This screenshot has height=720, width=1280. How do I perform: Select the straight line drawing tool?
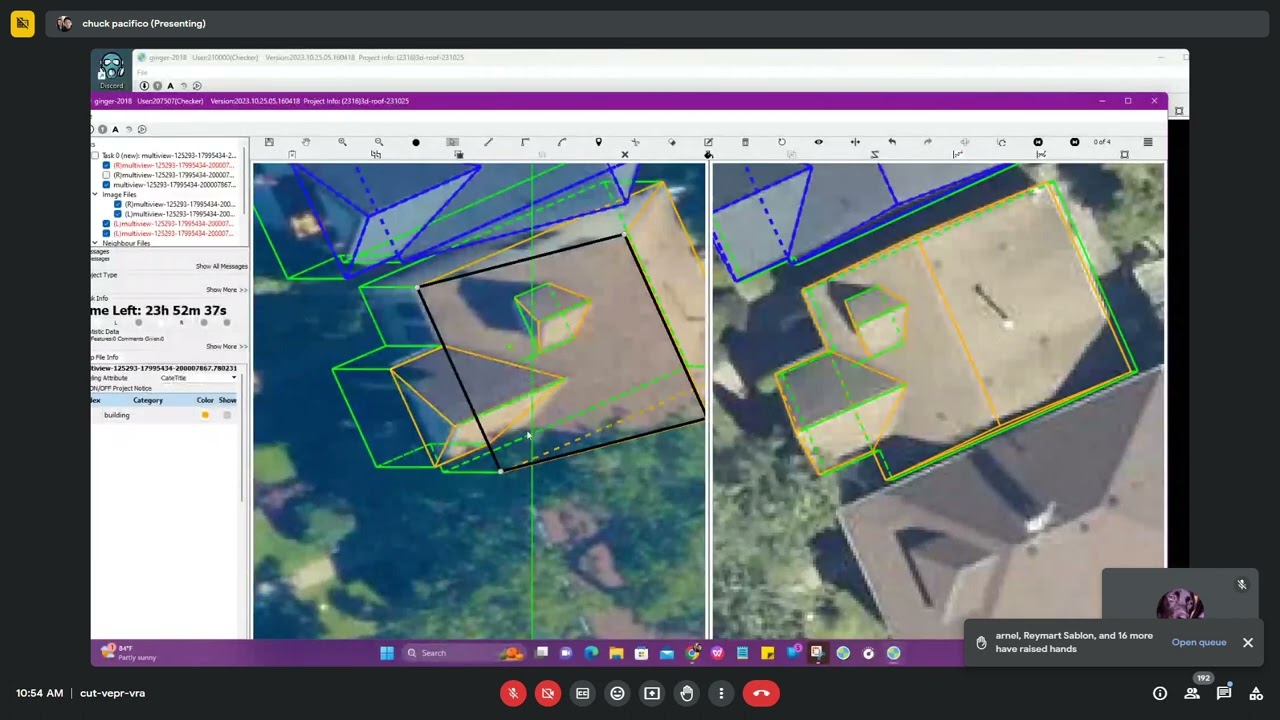[x=488, y=142]
